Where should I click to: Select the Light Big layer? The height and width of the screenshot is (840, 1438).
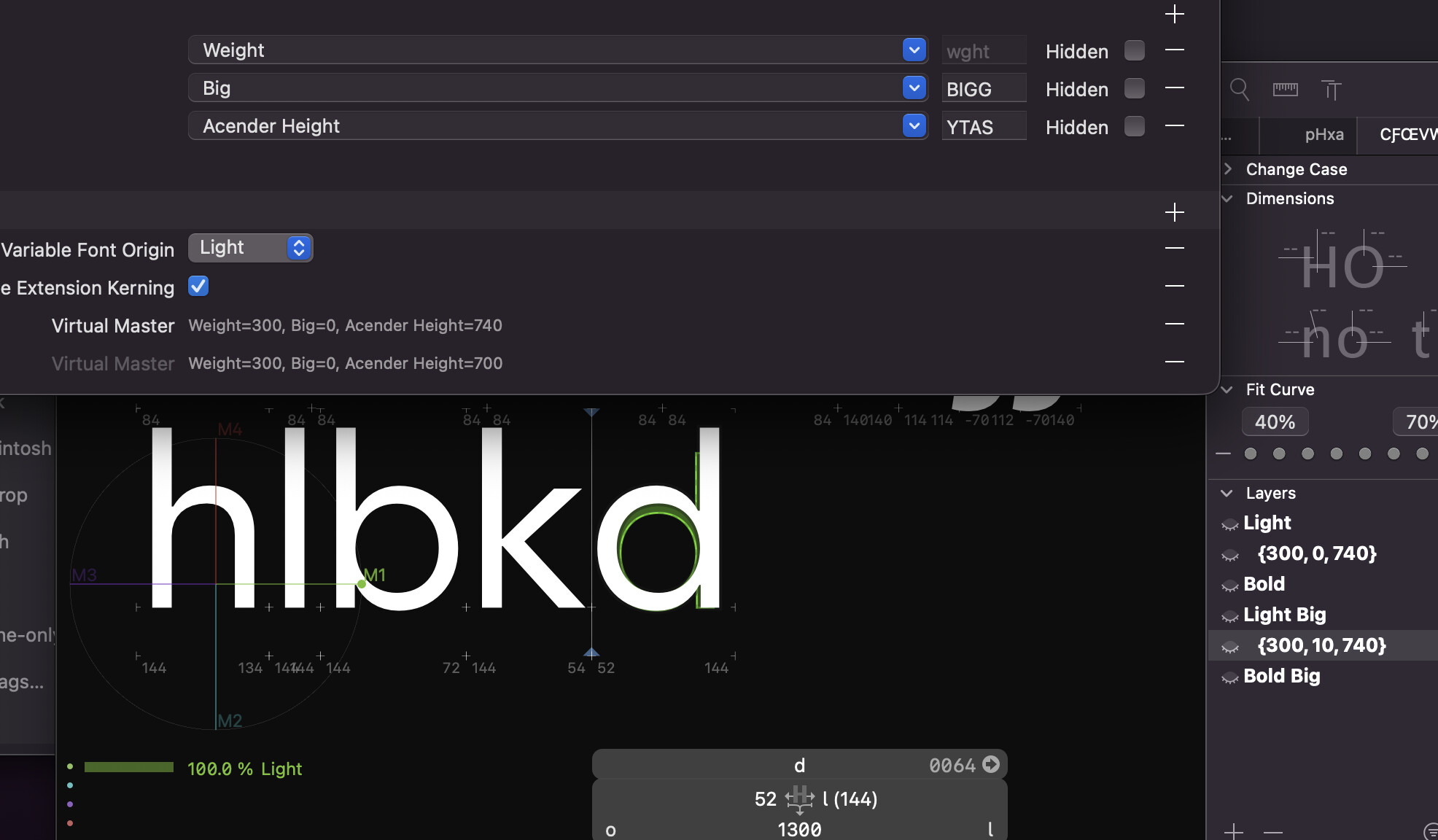click(x=1284, y=615)
